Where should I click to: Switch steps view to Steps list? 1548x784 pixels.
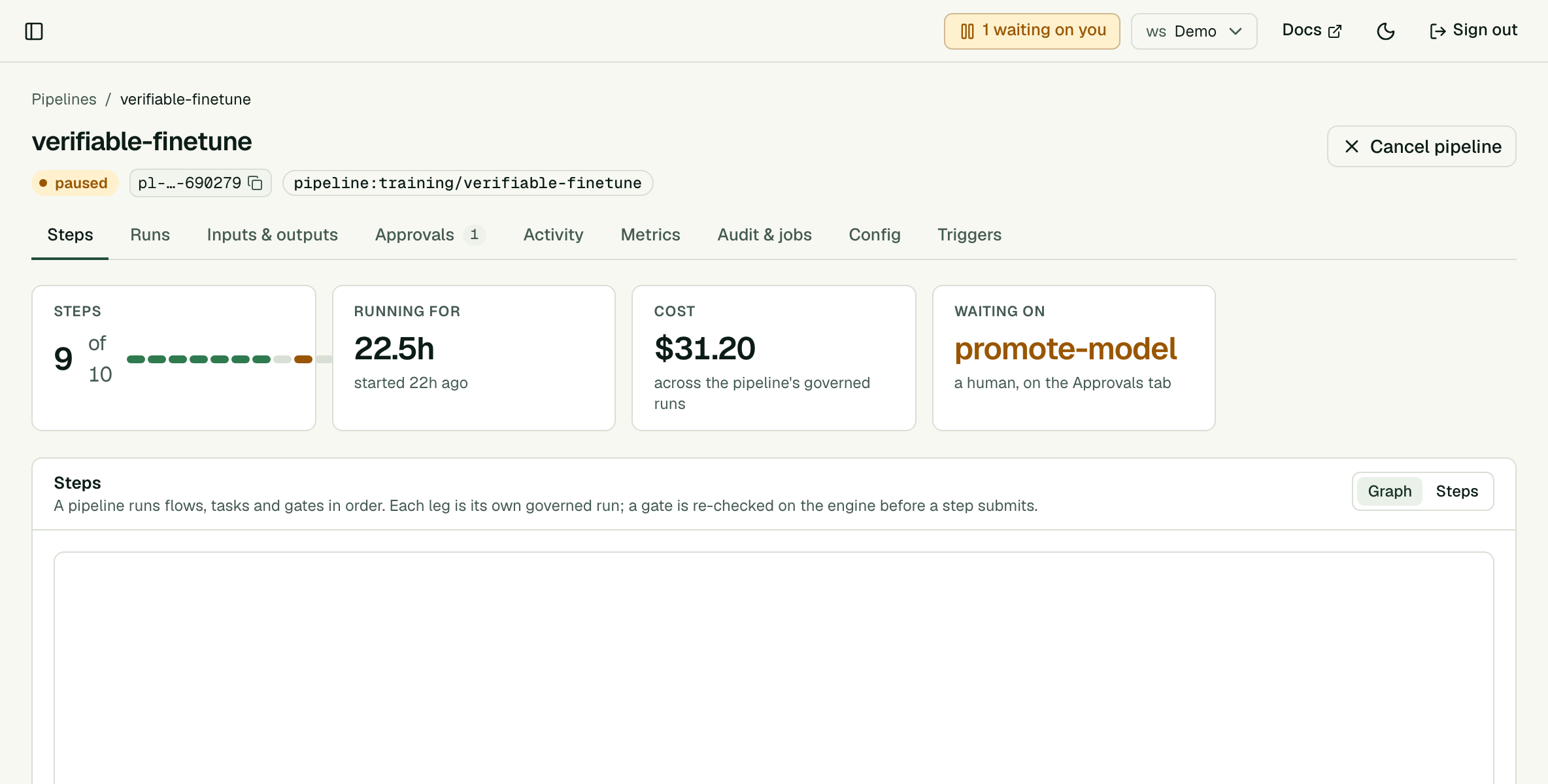[1456, 491]
